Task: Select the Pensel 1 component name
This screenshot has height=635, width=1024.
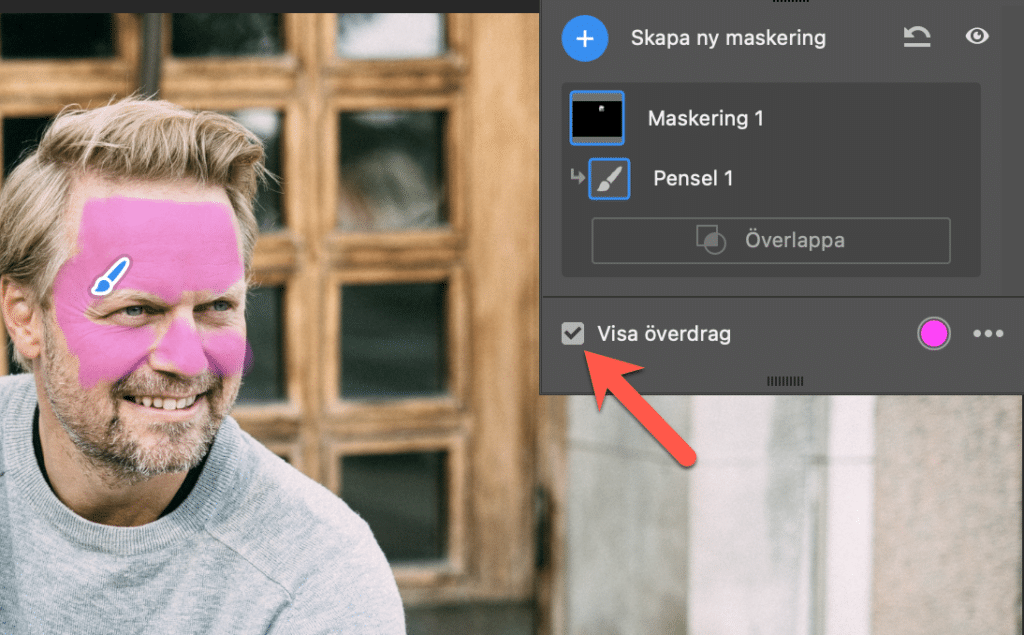Action: (x=693, y=178)
